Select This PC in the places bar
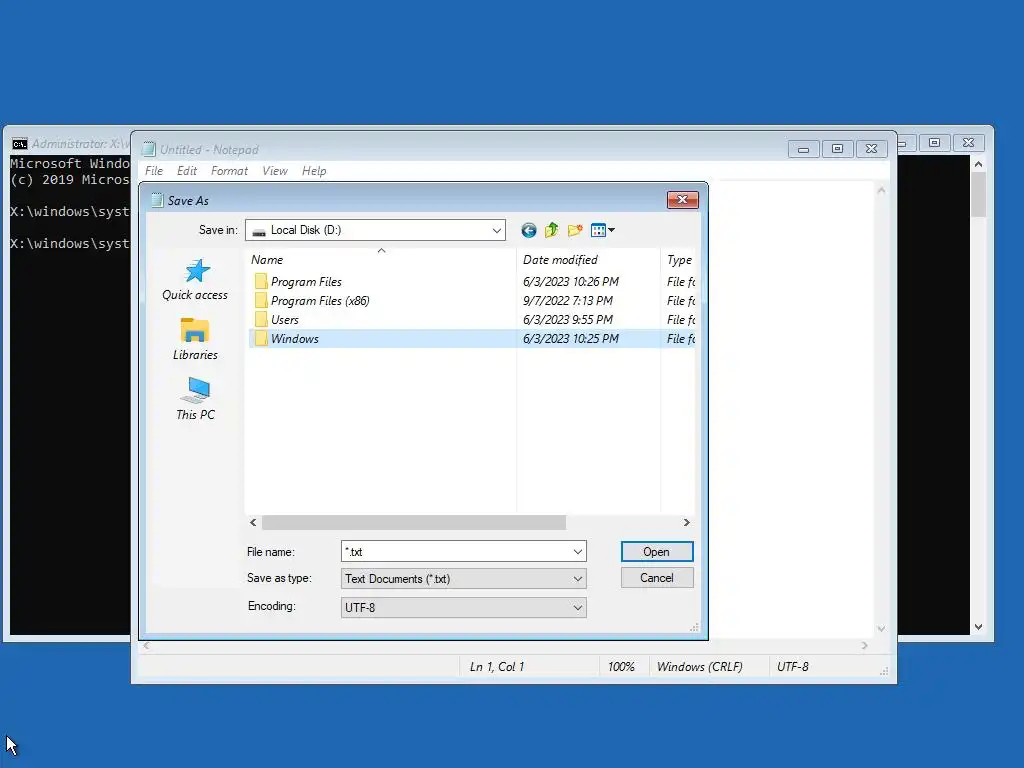The width and height of the screenshot is (1024, 768). (195, 399)
